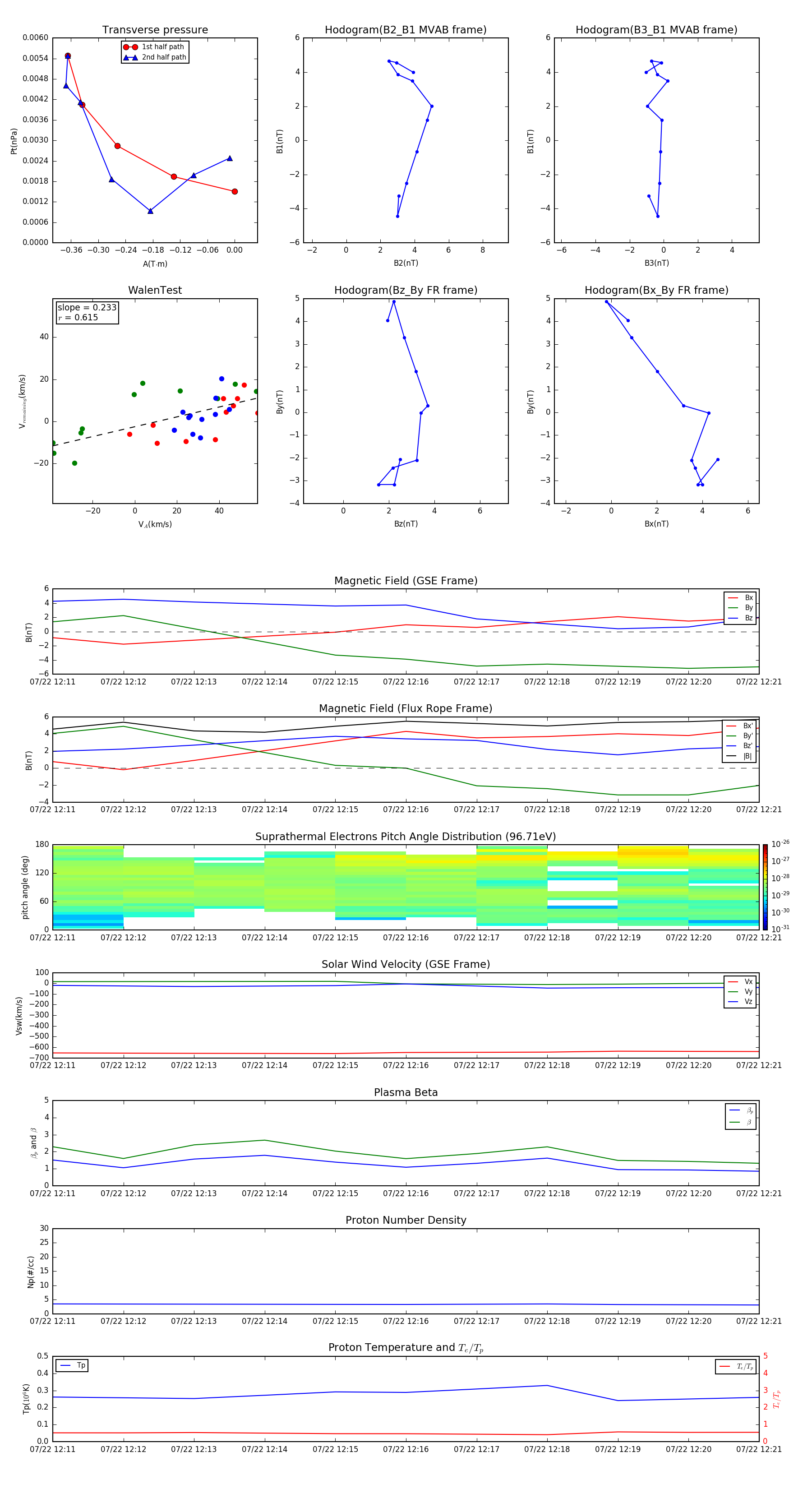Click the Tp legend in proton temperature panel
The image size is (812, 1489).
point(72,1366)
